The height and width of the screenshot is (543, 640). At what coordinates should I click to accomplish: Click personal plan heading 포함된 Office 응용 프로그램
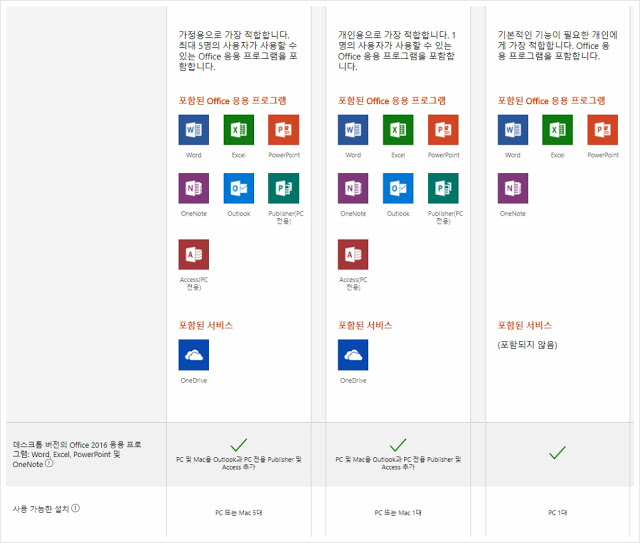(392, 101)
